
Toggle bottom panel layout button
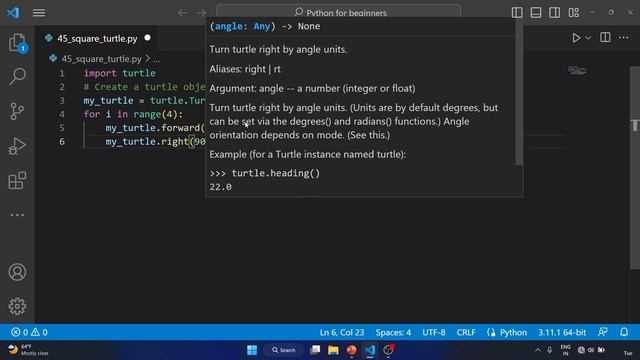point(536,13)
